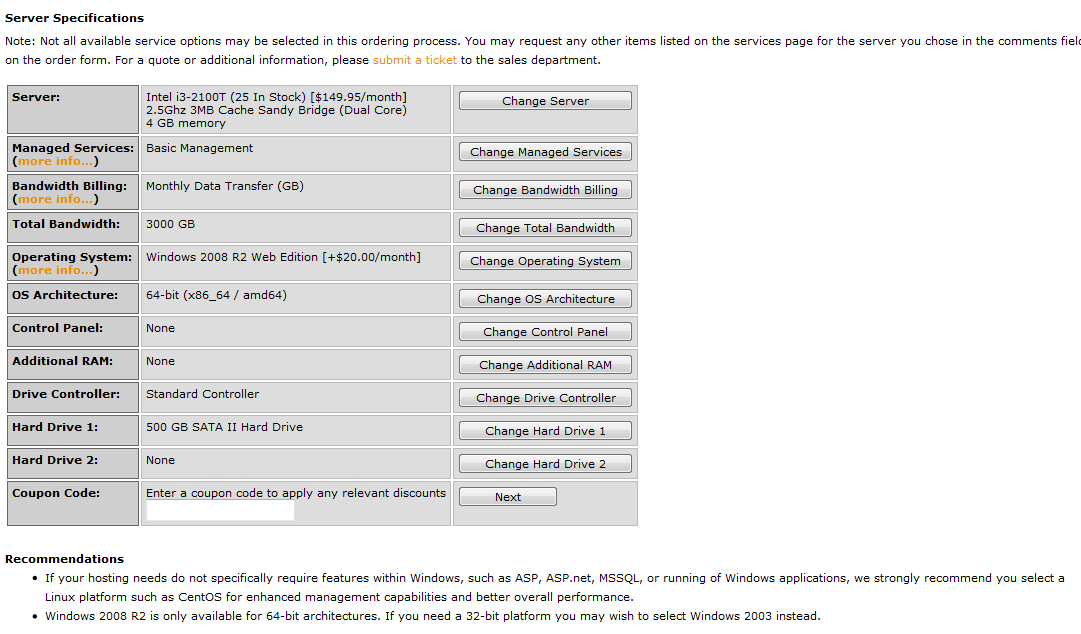Open Change Control Panel options
Image resolution: width=1081 pixels, height=634 pixels.
coord(545,332)
